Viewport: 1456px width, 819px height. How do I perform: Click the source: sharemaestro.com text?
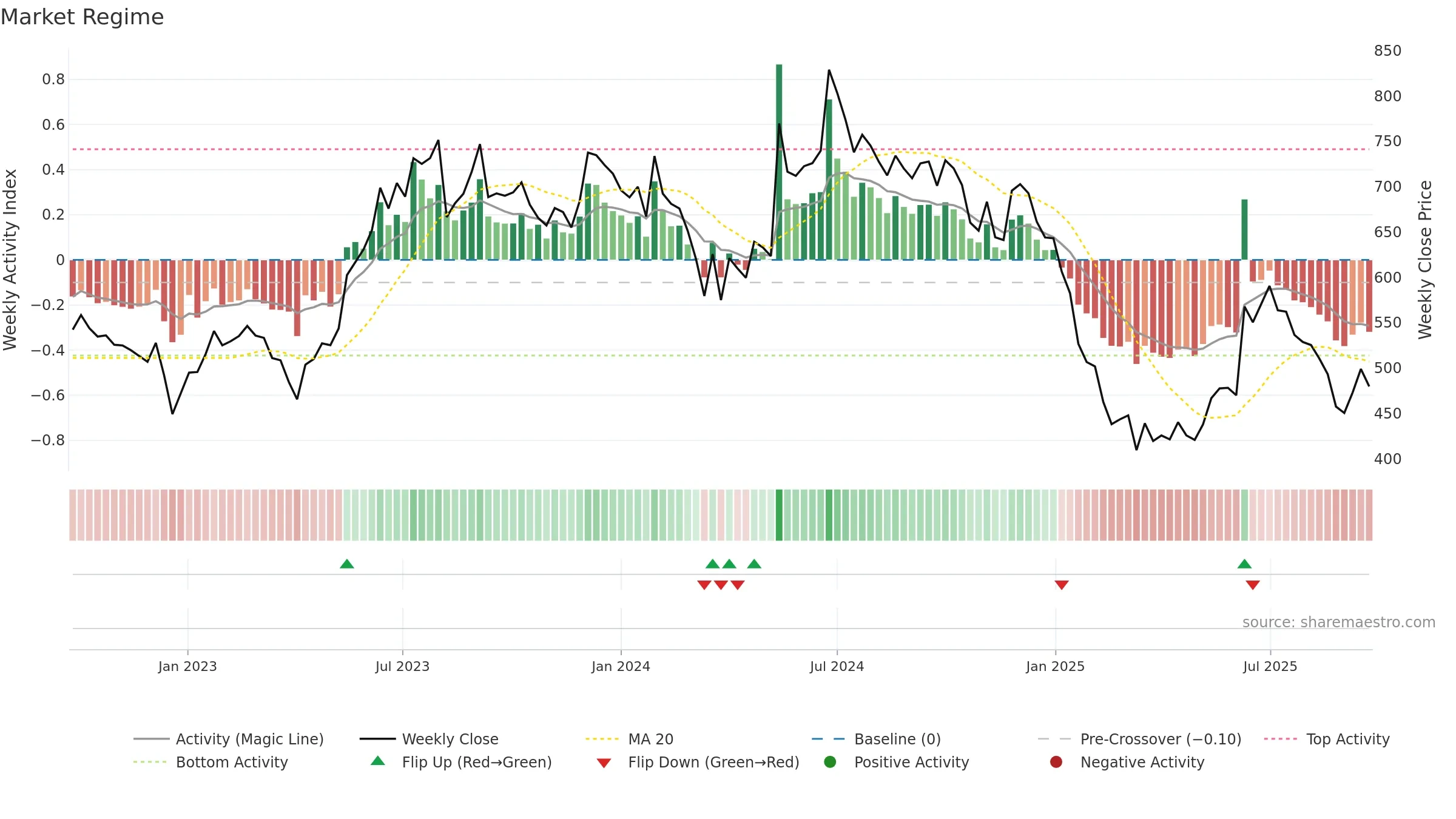coord(1339,622)
